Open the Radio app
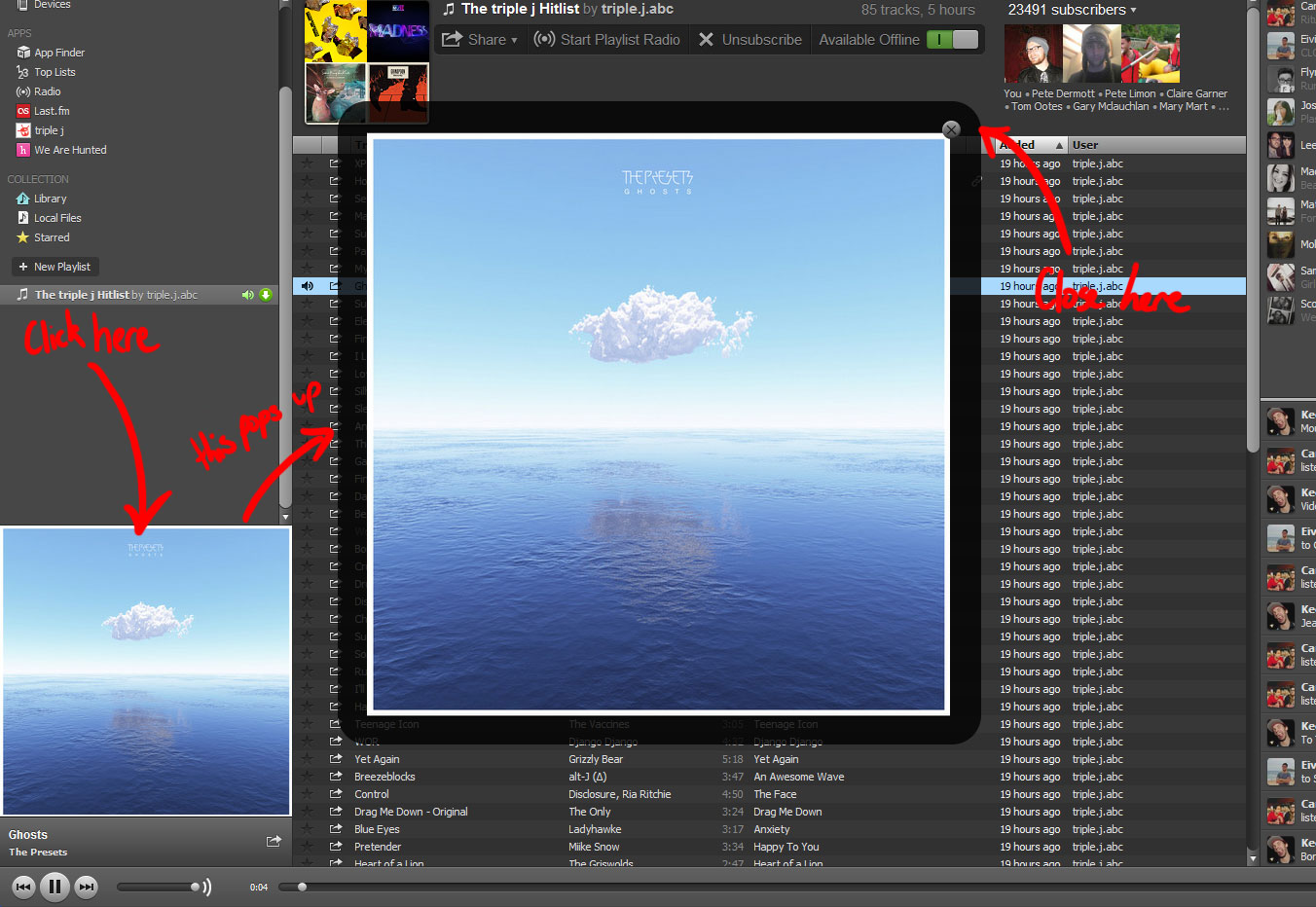Screen dimensions: 1316x907 click(46, 91)
